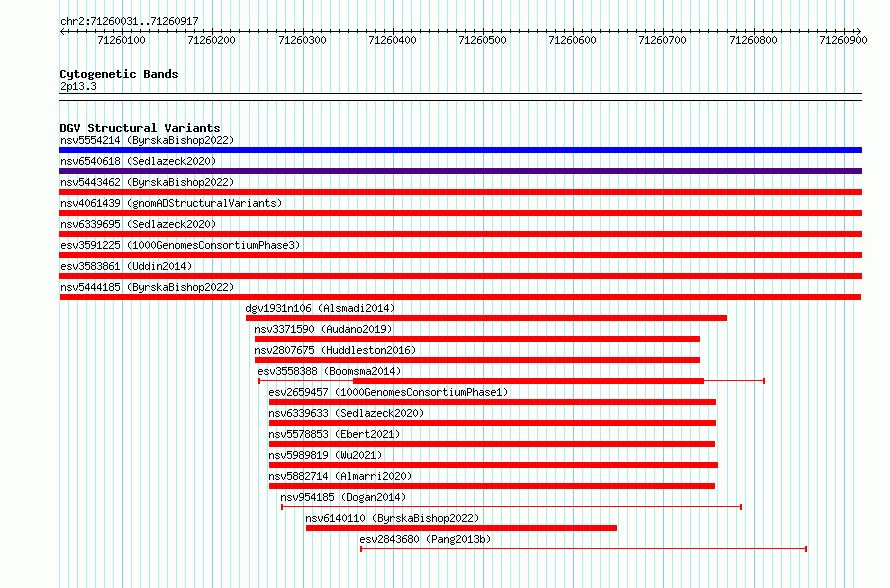Viewport: 890px width, 588px height.
Task: Select the red bar under nsv5443462
Action: coord(460,192)
